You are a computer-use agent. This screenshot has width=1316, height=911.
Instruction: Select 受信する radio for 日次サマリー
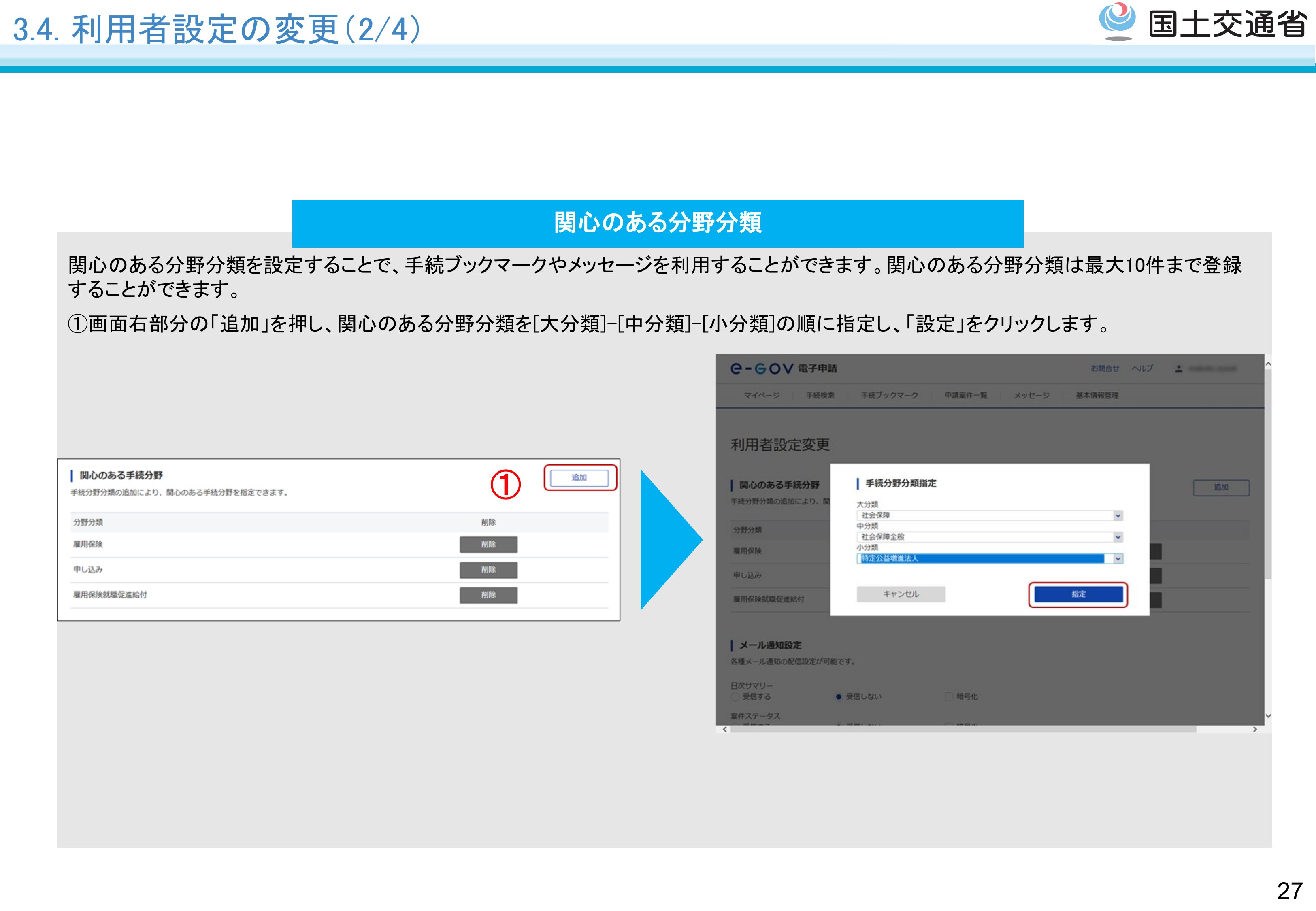pos(736,696)
